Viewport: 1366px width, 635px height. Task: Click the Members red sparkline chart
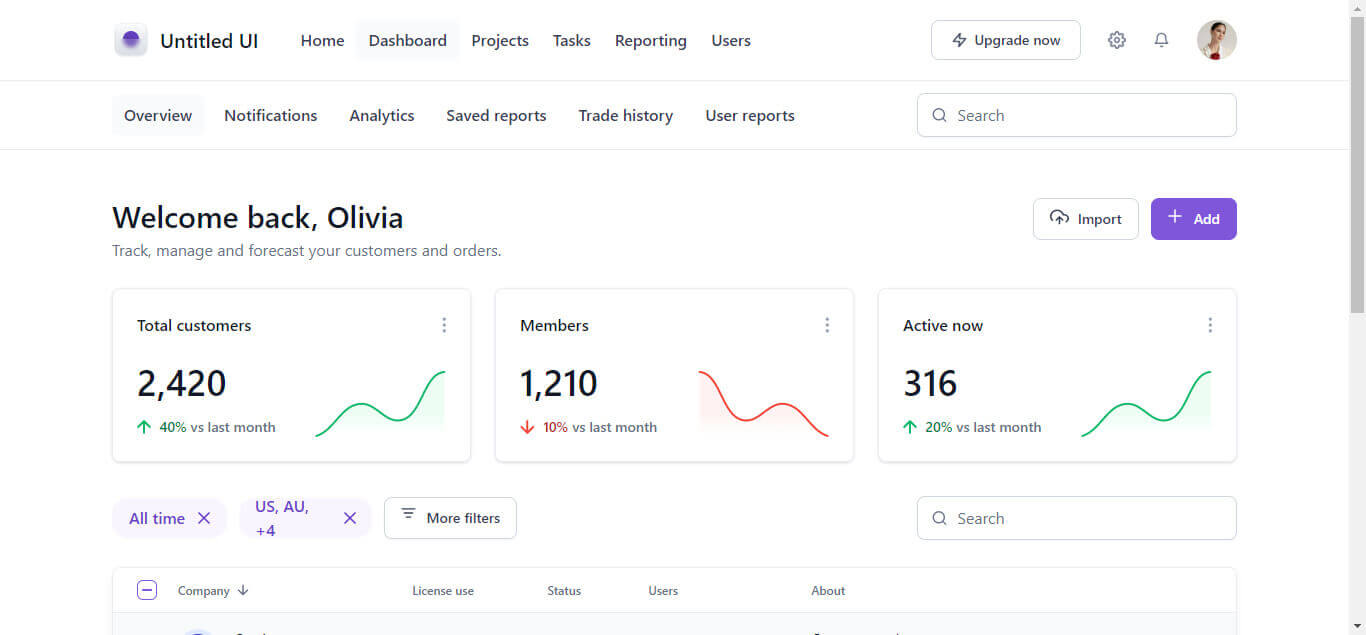click(763, 404)
